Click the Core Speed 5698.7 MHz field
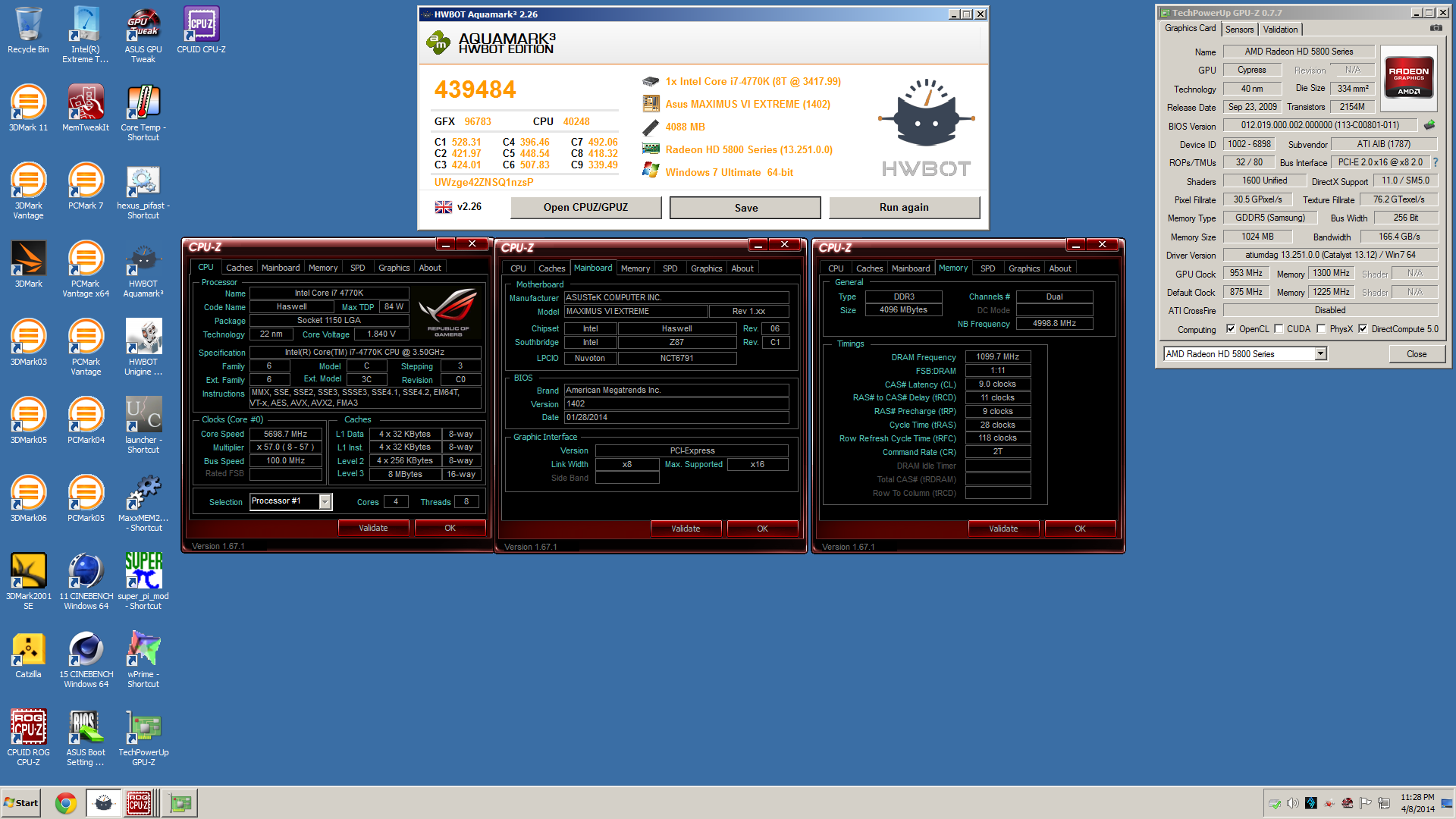 (286, 434)
